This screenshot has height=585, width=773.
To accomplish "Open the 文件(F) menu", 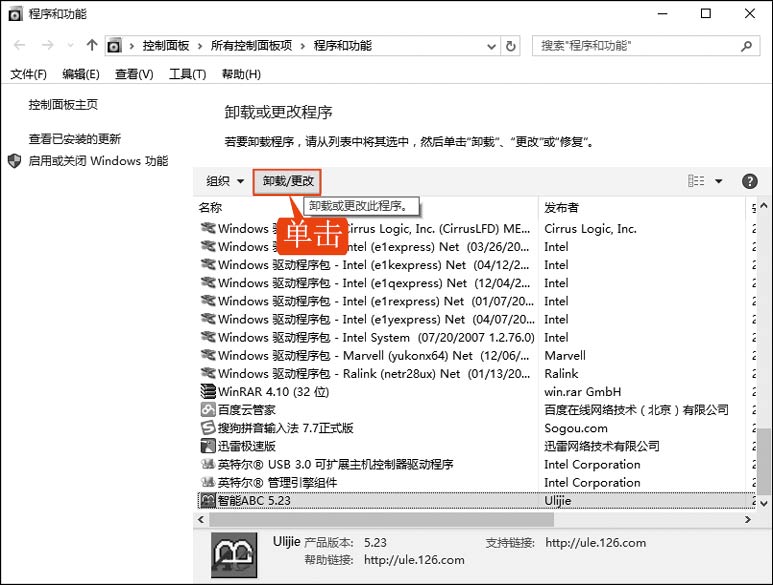I will pos(29,74).
